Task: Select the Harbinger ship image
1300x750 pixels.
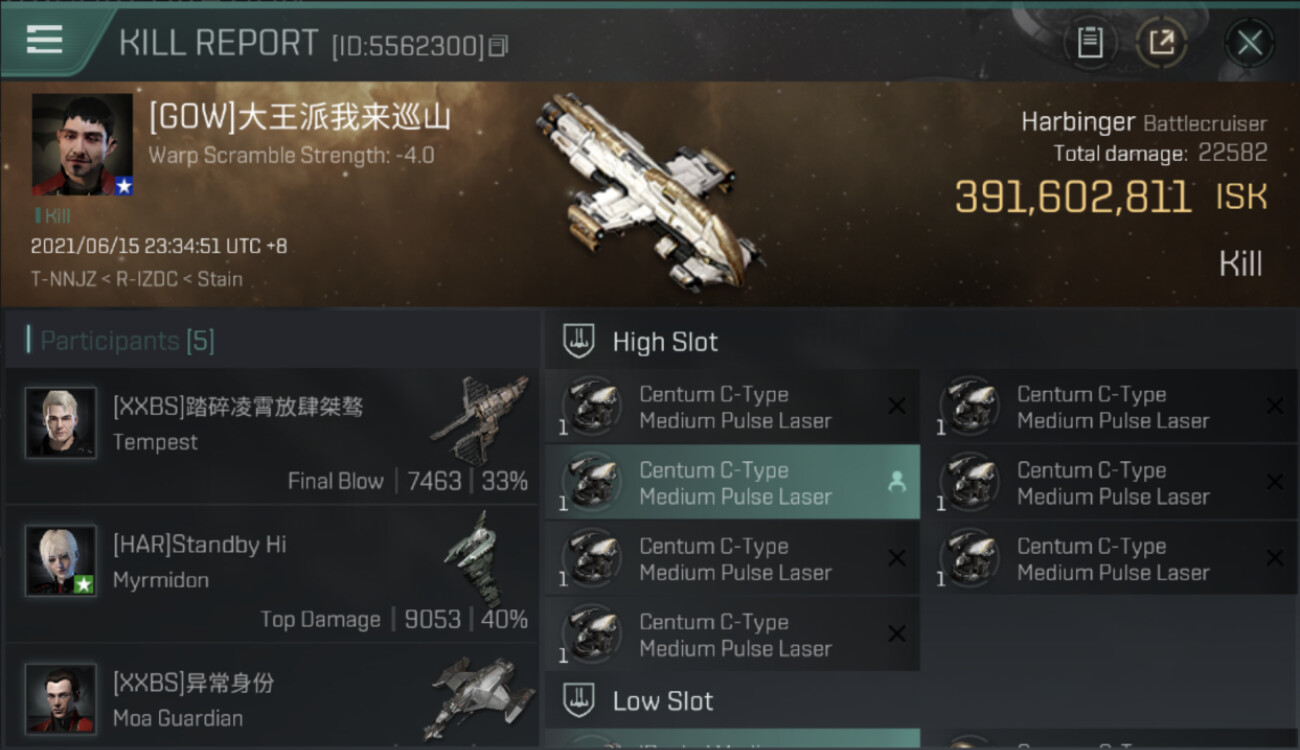Action: pyautogui.click(x=648, y=192)
